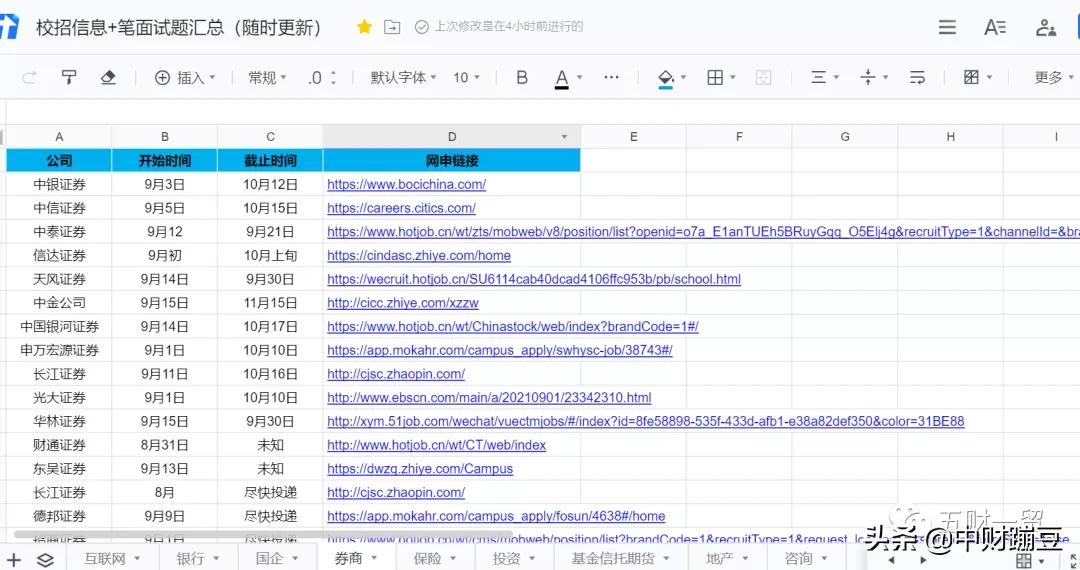1080x570 pixels.
Task: Click the freeze panes icon
Action: click(971, 77)
